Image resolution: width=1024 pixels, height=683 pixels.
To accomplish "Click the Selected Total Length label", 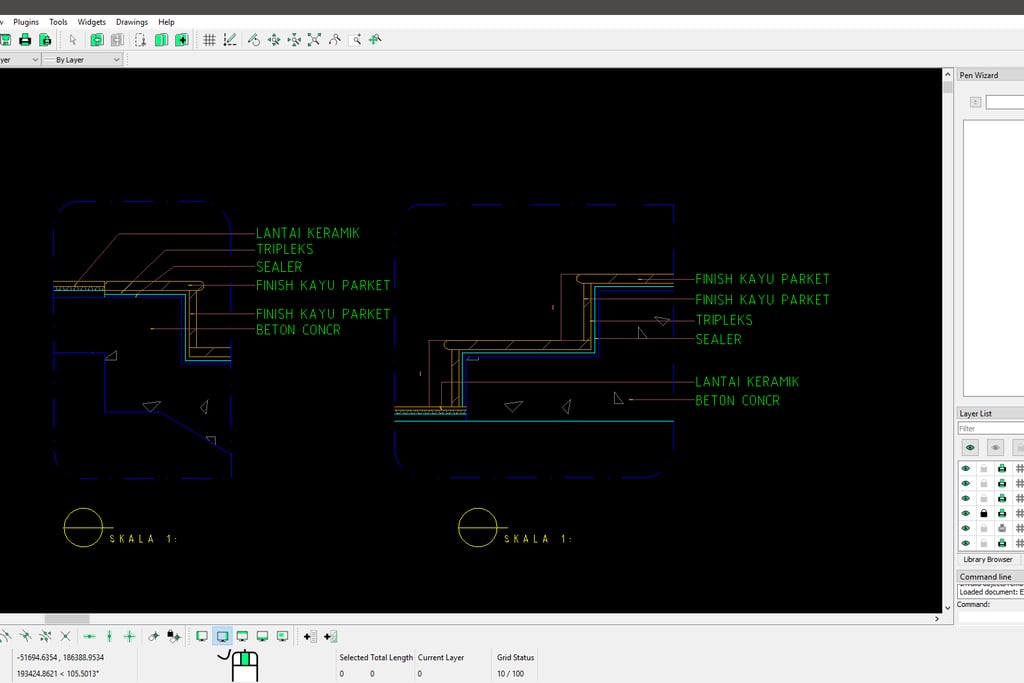I will [x=376, y=658].
